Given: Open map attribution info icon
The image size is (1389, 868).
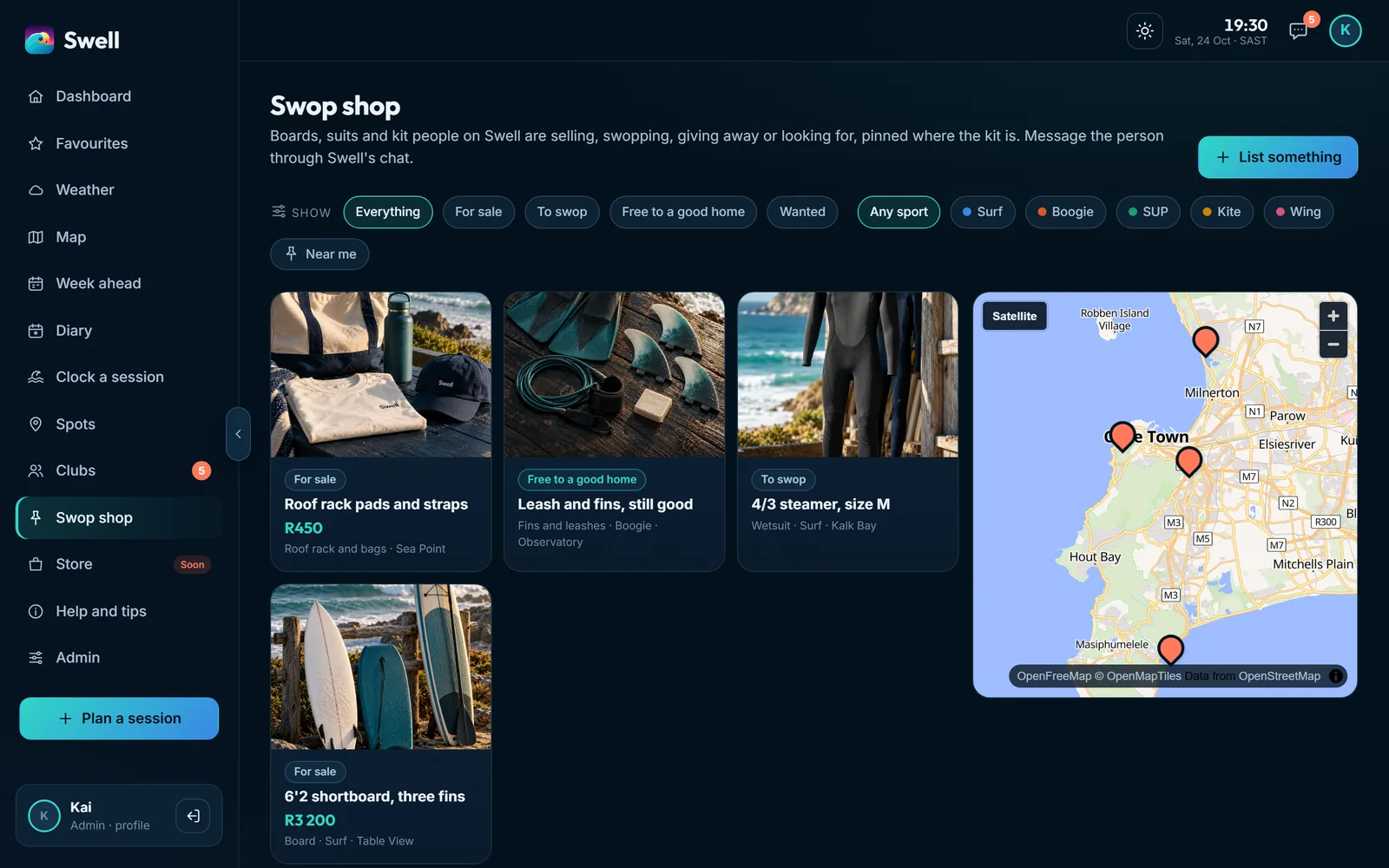Looking at the screenshot, I should pos(1336,676).
